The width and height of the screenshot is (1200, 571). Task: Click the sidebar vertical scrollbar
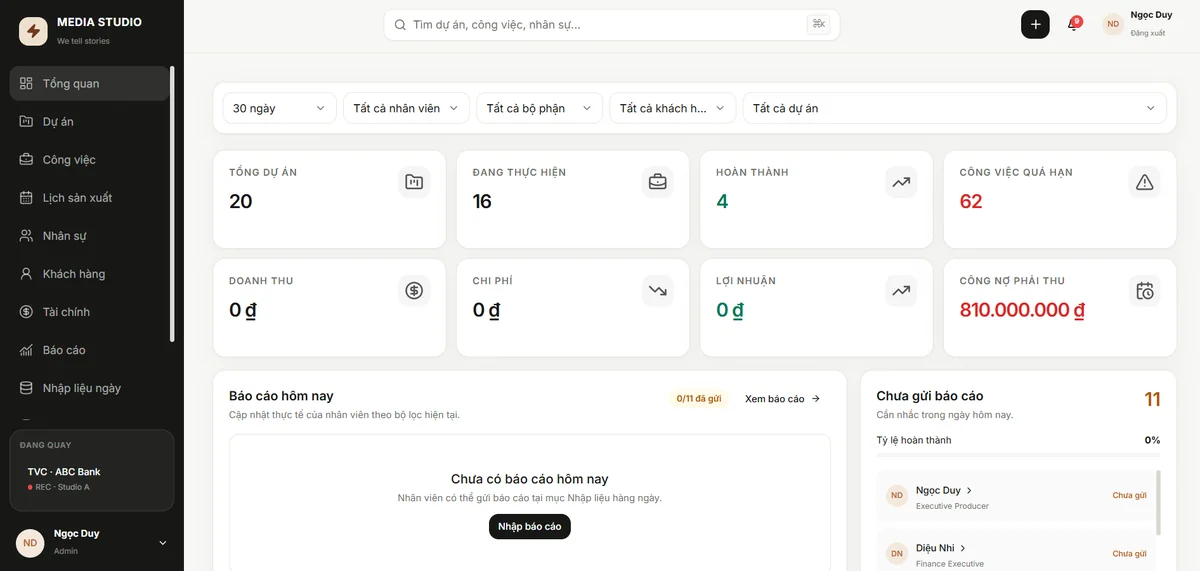[x=172, y=204]
